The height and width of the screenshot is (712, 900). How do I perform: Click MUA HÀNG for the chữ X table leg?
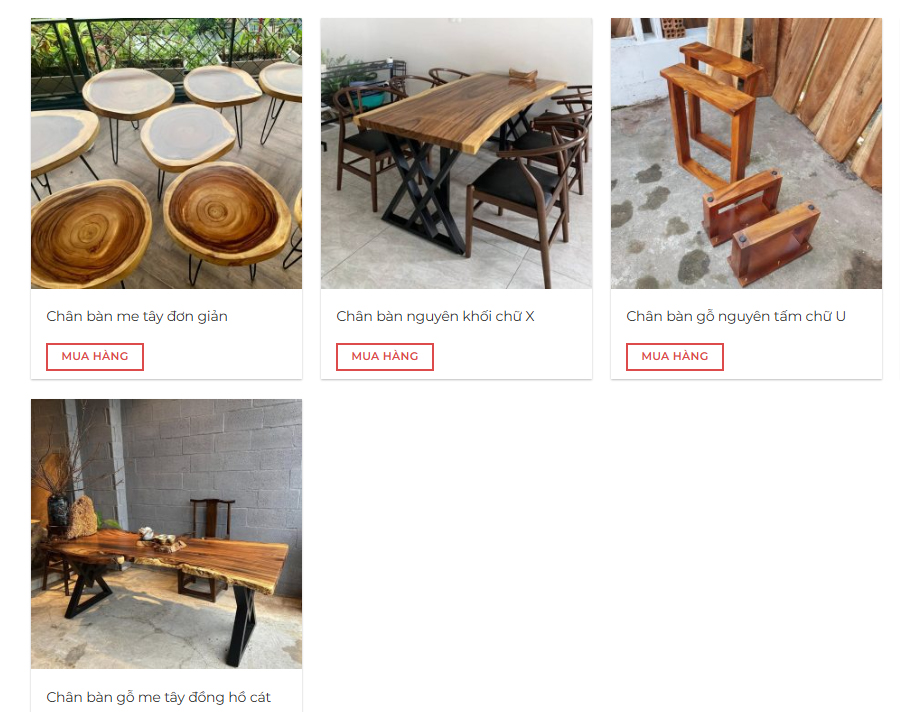[x=384, y=357]
